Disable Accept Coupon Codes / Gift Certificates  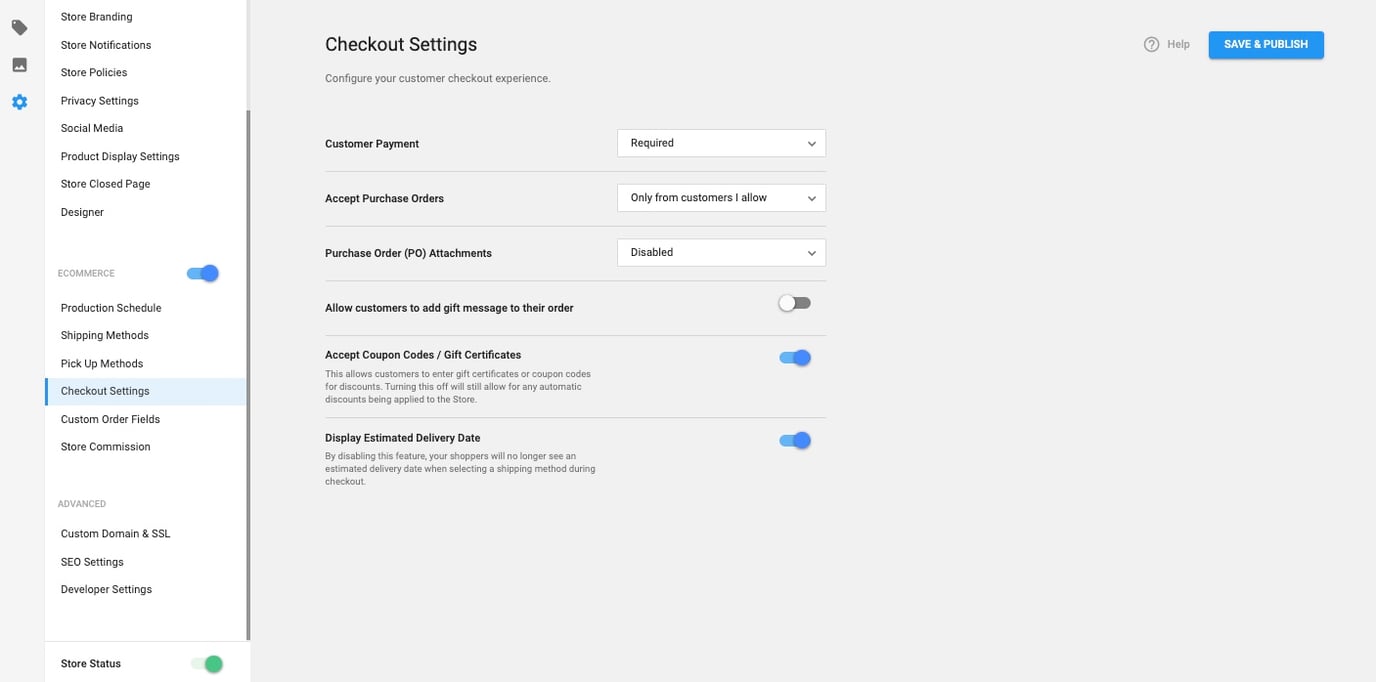(794, 357)
